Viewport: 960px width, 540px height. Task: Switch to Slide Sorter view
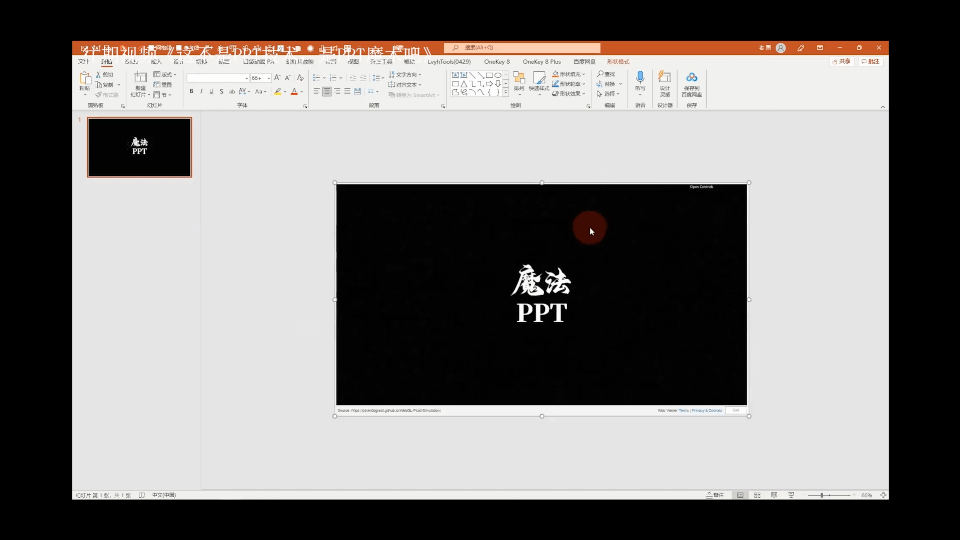tap(757, 495)
